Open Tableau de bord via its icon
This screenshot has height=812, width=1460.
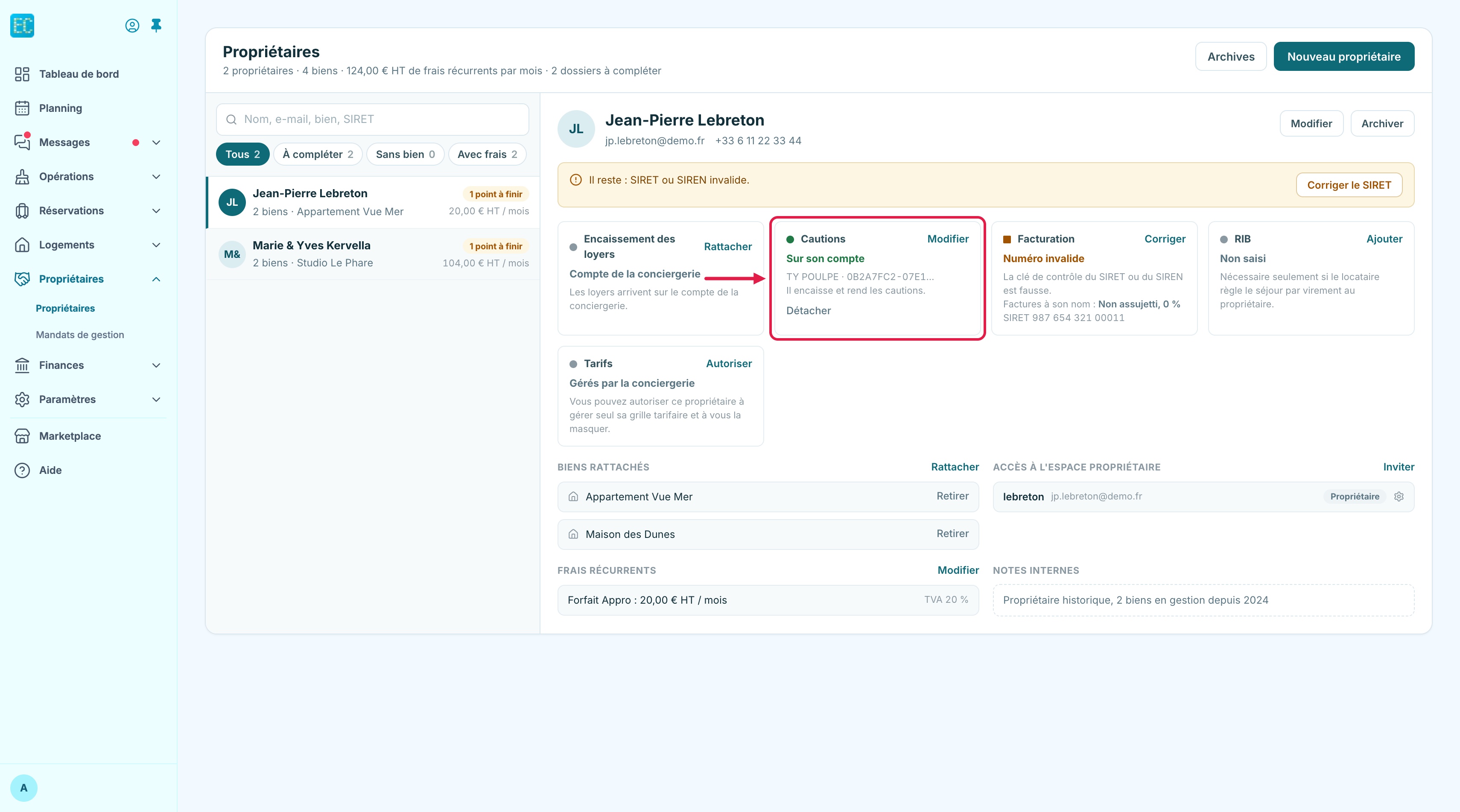click(22, 74)
